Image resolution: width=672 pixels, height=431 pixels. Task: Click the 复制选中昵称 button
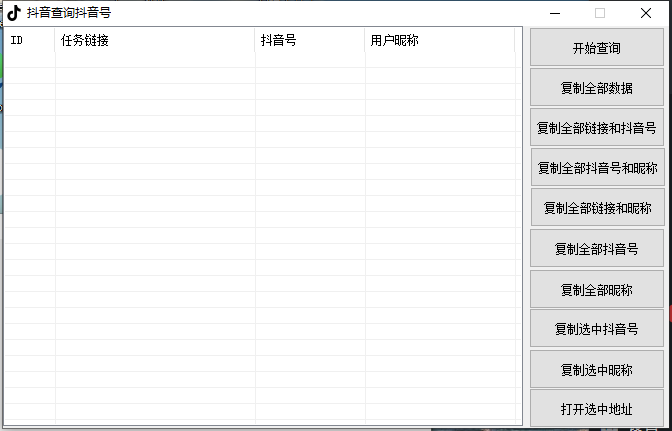coord(596,370)
